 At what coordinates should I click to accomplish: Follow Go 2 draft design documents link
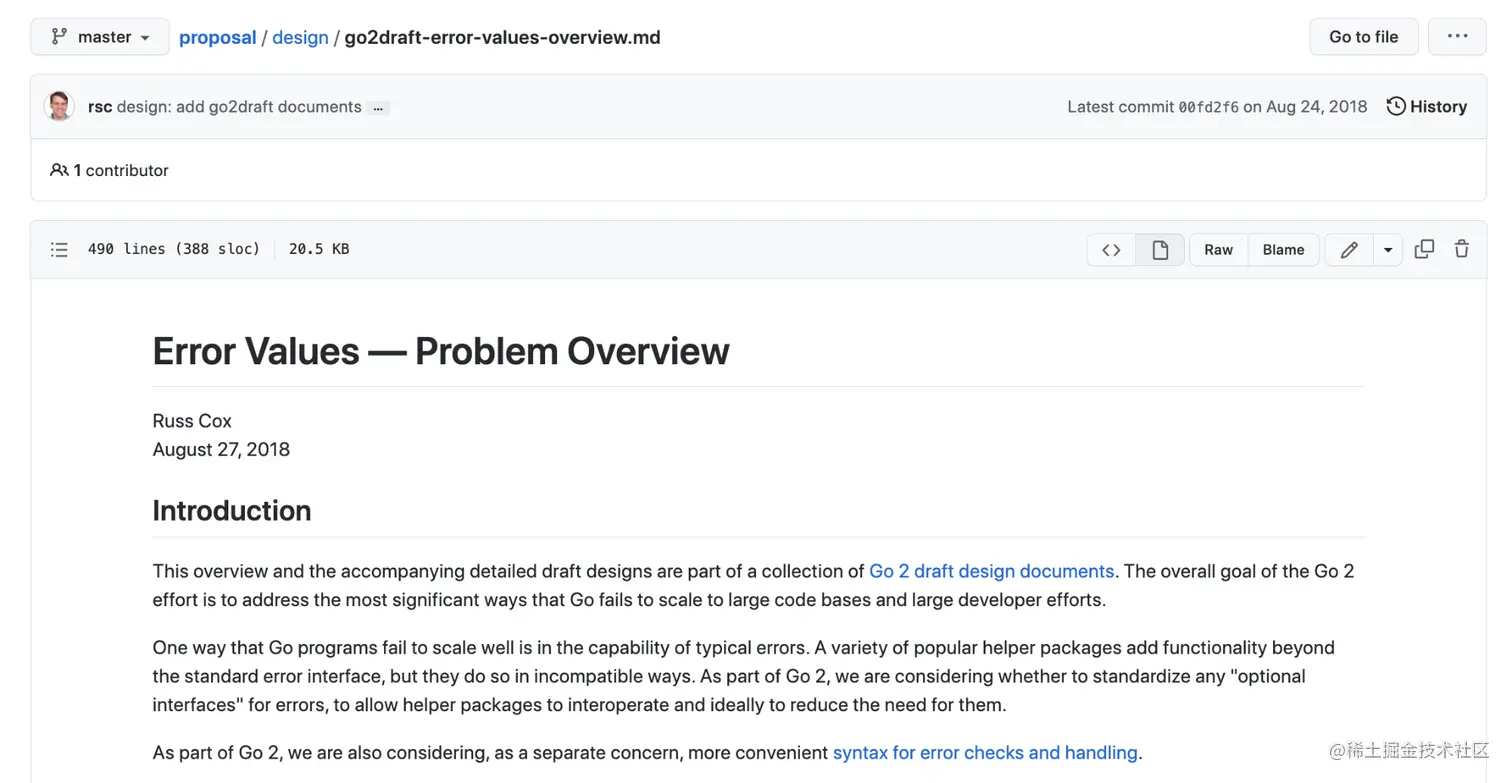coord(991,571)
